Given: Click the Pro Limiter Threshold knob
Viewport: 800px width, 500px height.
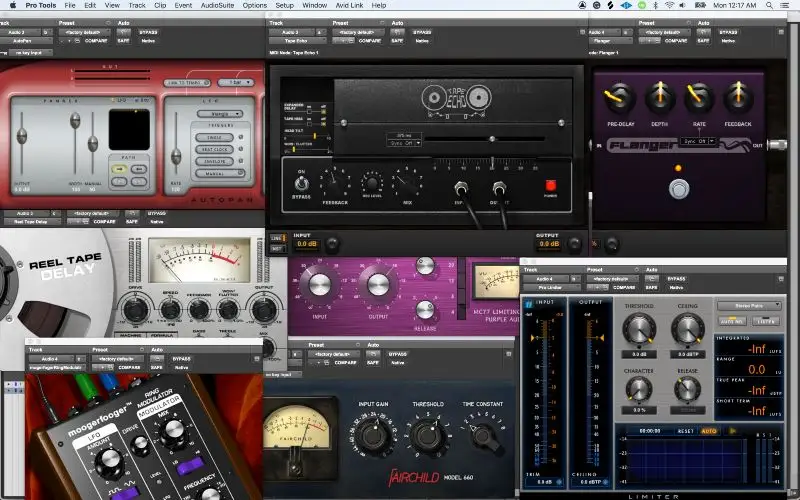Looking at the screenshot, I should click(x=639, y=330).
